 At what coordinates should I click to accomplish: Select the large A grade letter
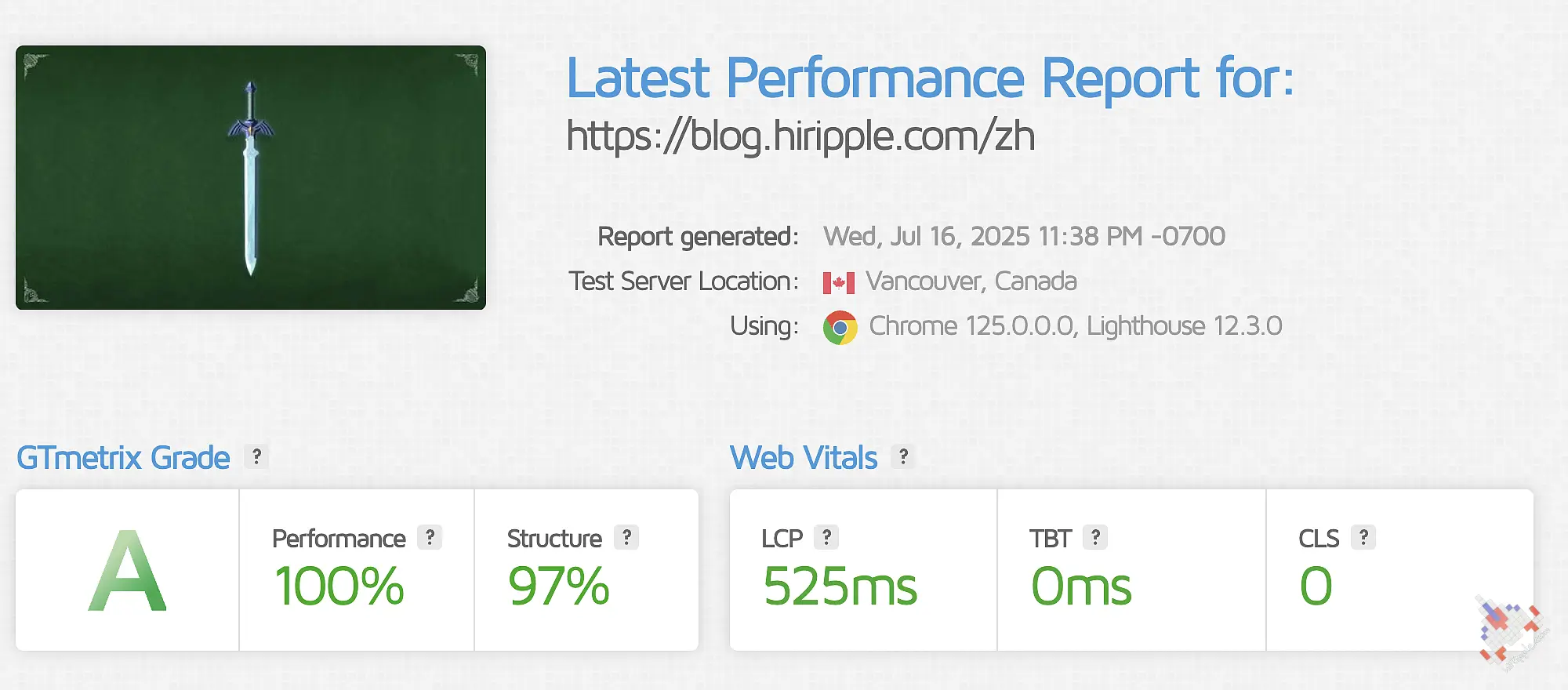[128, 570]
